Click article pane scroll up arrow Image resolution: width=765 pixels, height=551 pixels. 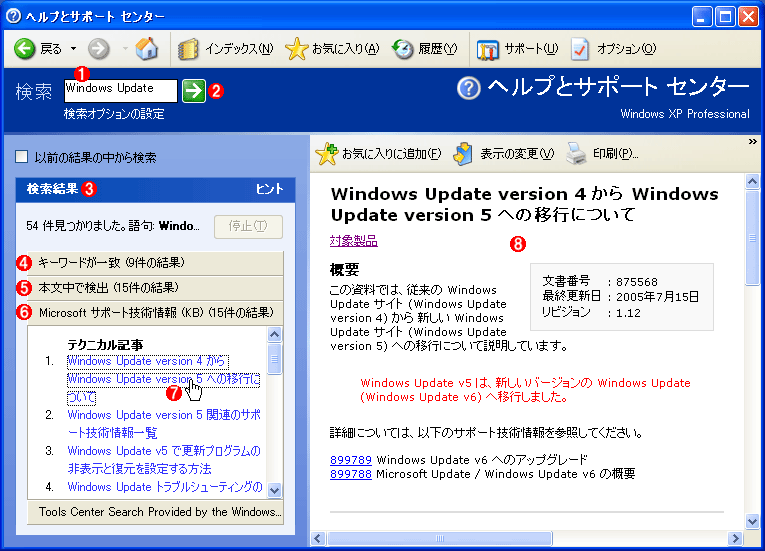(752, 182)
